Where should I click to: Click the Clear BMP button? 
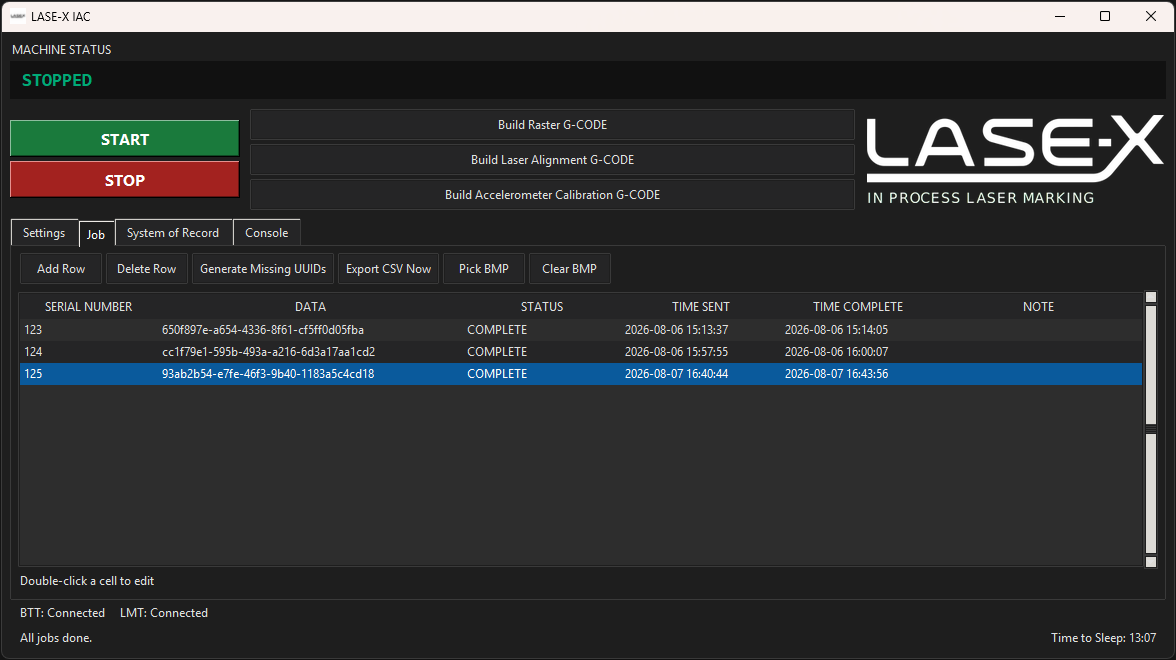click(x=569, y=268)
